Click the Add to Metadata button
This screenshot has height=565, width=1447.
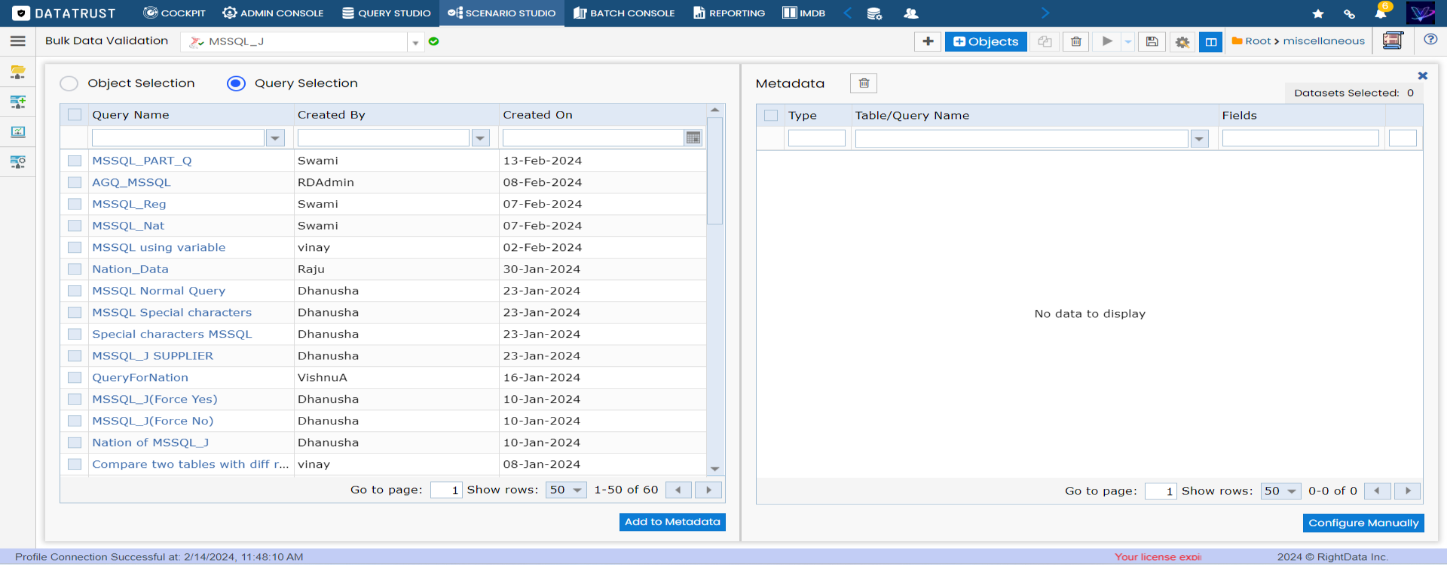[672, 522]
